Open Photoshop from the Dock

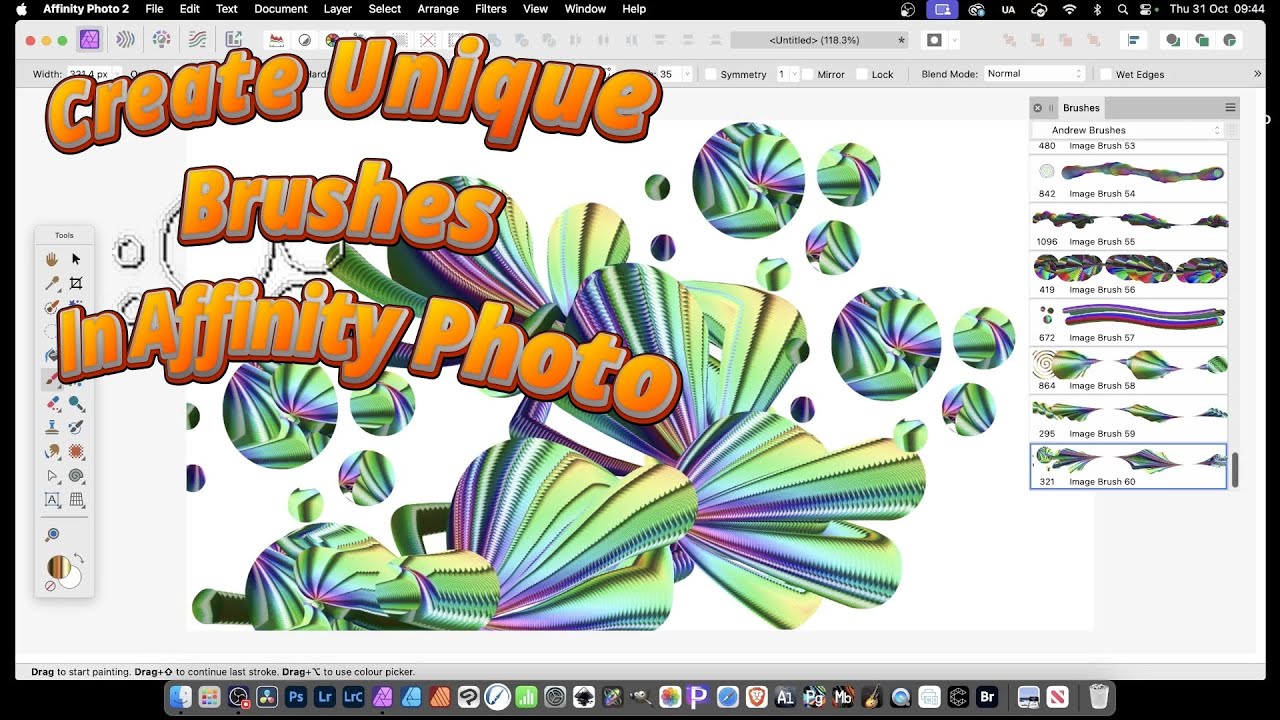click(x=296, y=697)
